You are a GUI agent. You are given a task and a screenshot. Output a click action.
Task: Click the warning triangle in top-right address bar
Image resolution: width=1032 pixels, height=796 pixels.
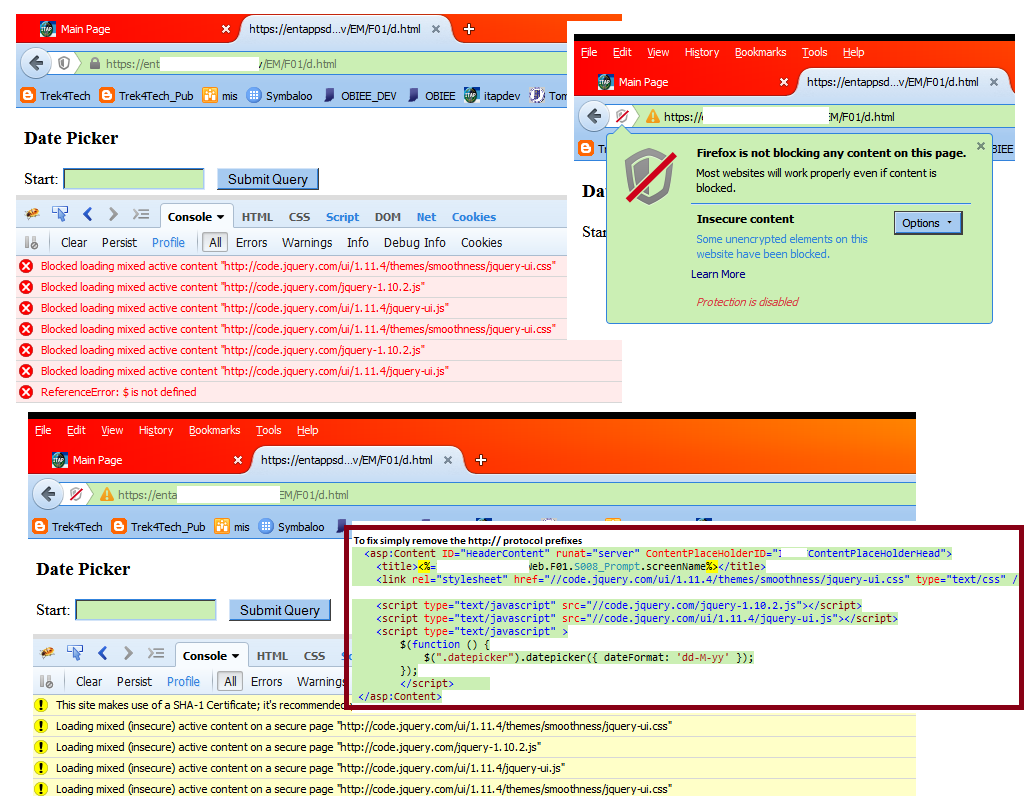(652, 117)
